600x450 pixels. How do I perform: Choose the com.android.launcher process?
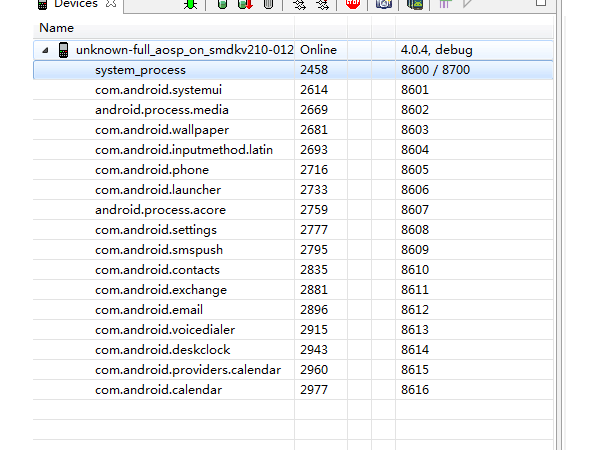158,190
